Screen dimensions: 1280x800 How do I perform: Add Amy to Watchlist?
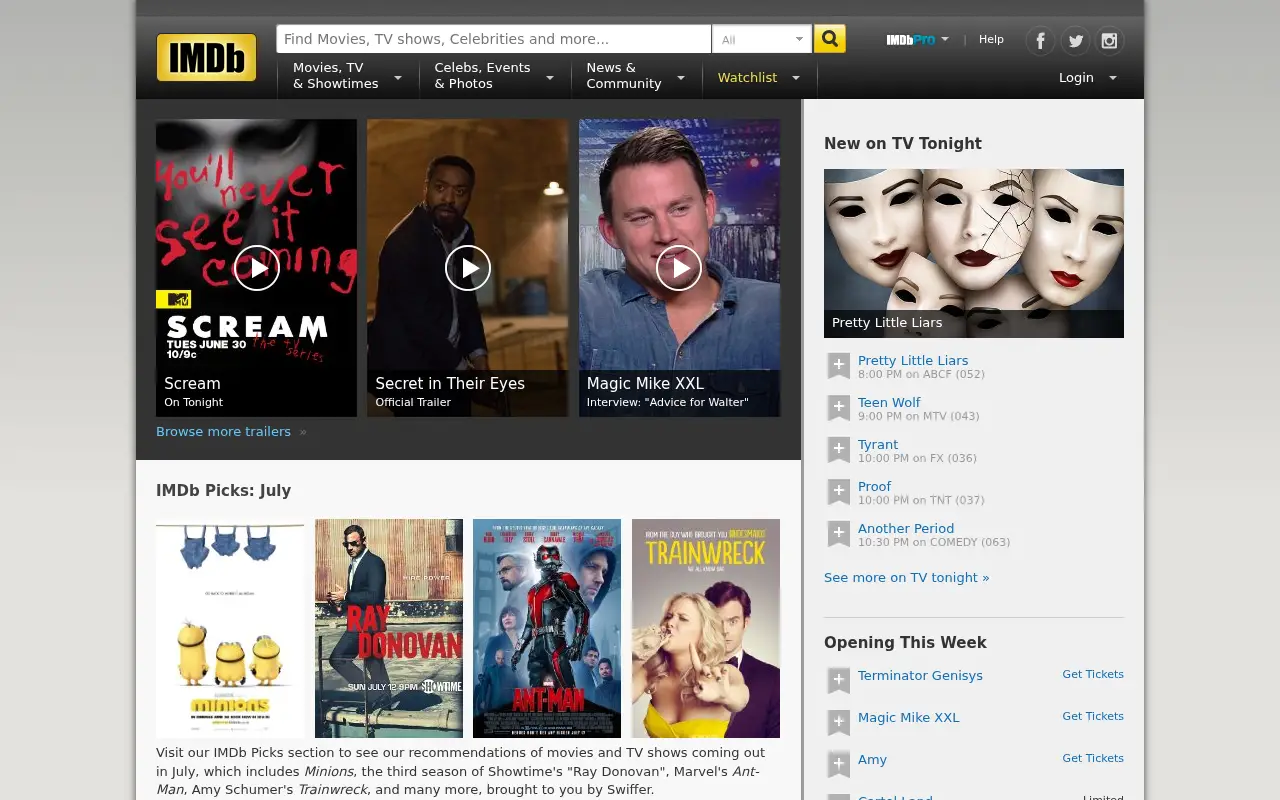pos(838,765)
